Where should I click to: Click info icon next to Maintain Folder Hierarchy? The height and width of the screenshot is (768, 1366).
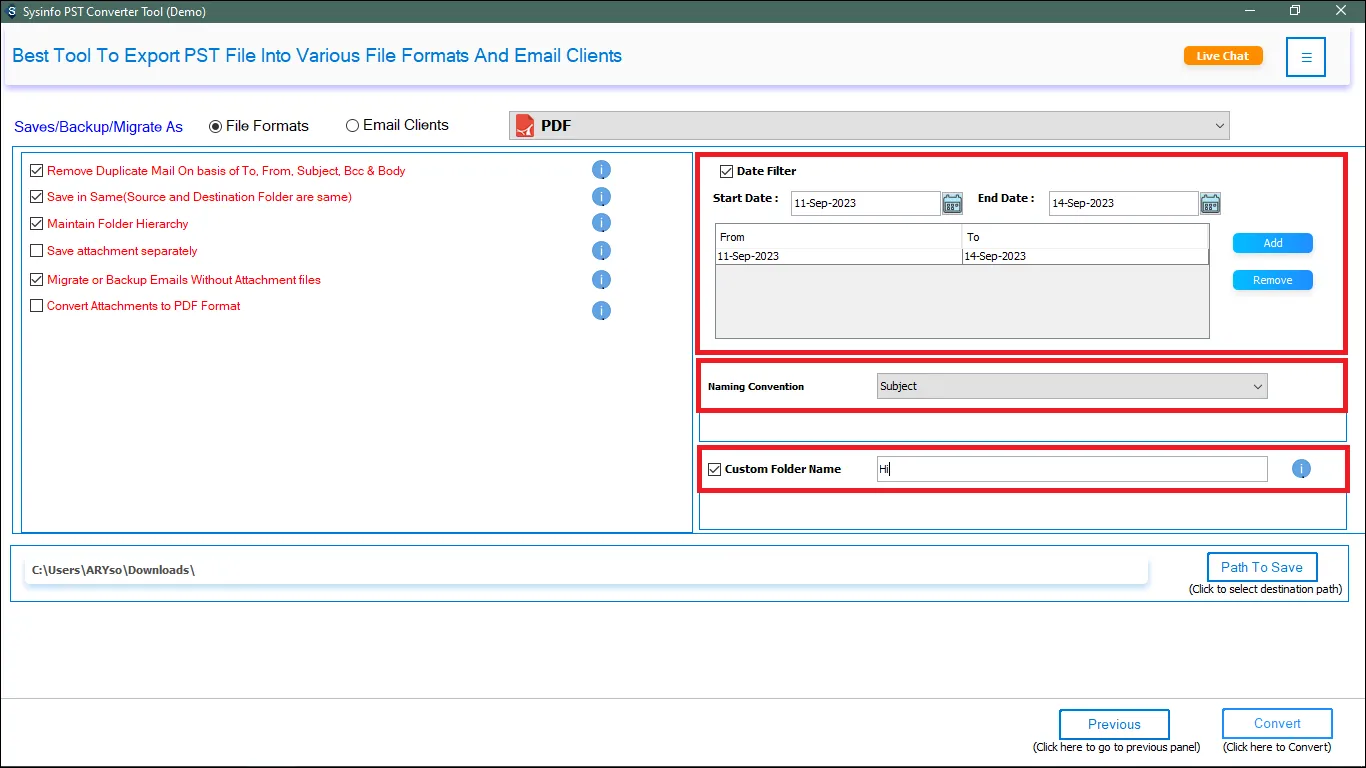click(601, 223)
